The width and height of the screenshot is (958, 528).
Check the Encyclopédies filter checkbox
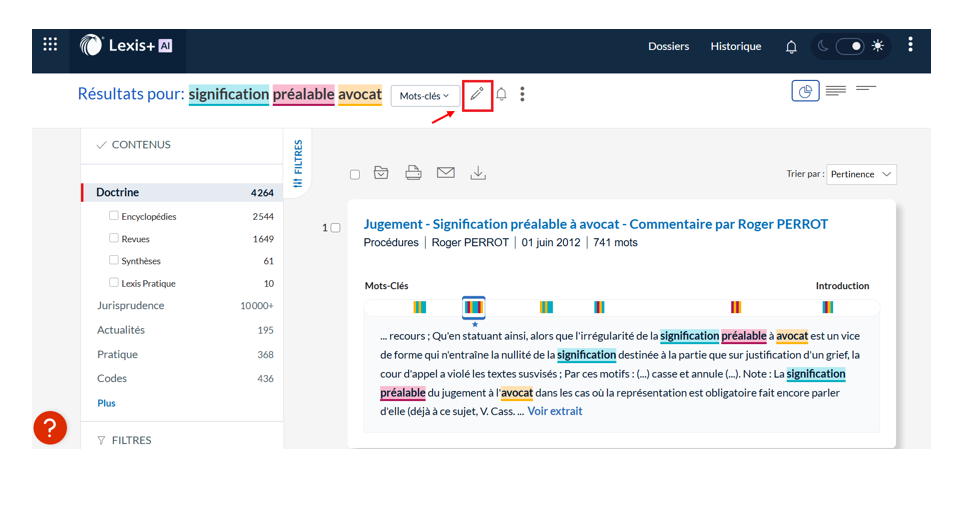114,216
